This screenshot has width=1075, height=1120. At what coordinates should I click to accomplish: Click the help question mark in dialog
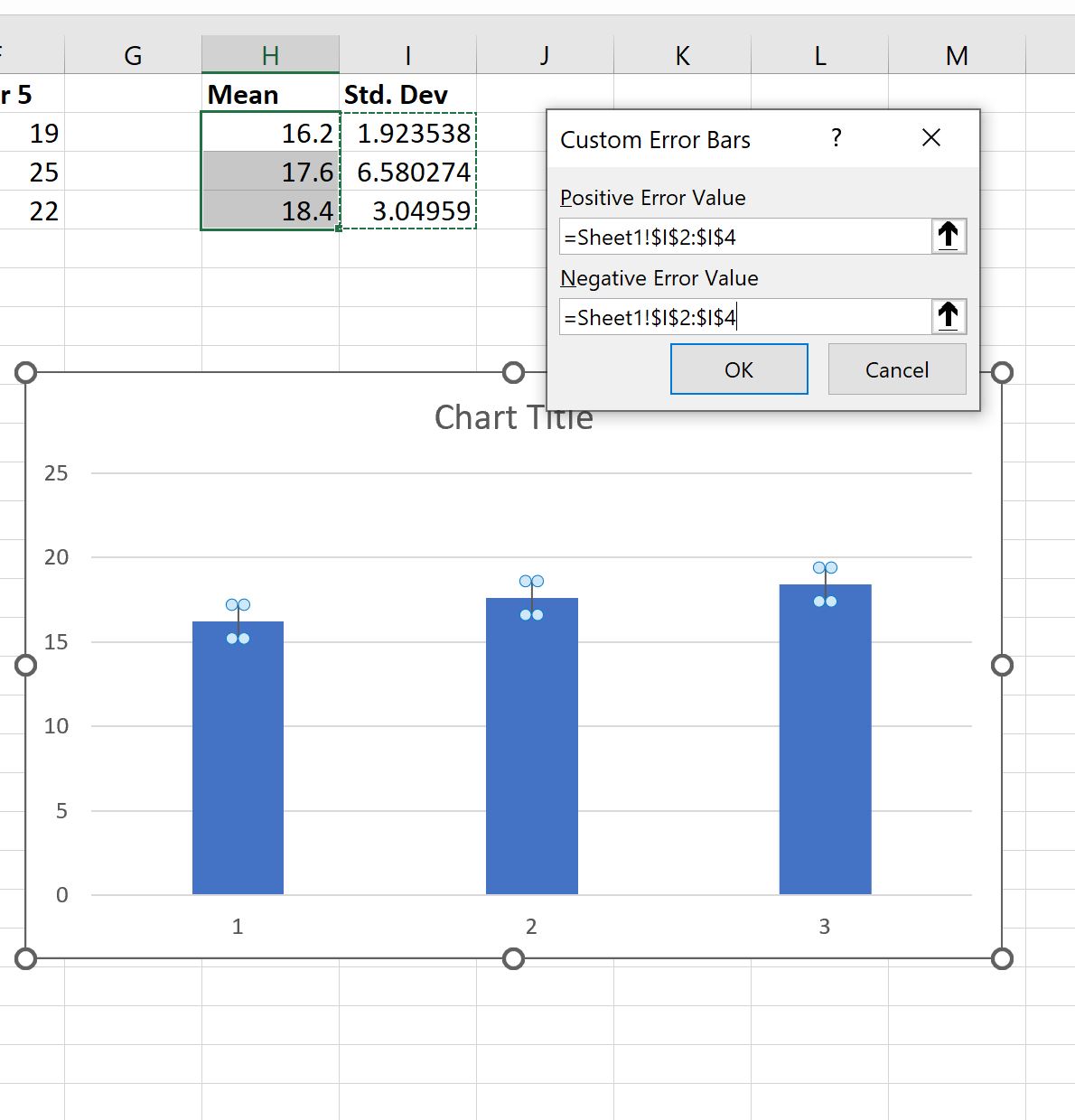click(837, 139)
